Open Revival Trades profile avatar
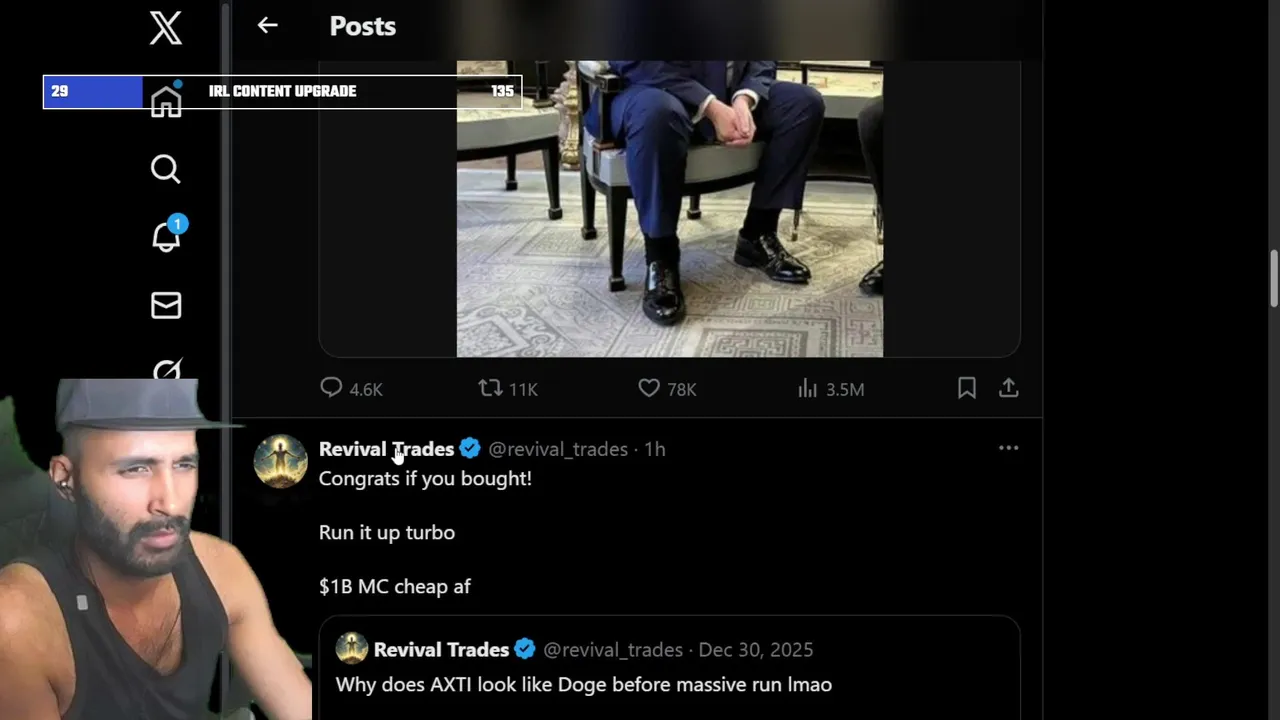 (x=280, y=461)
